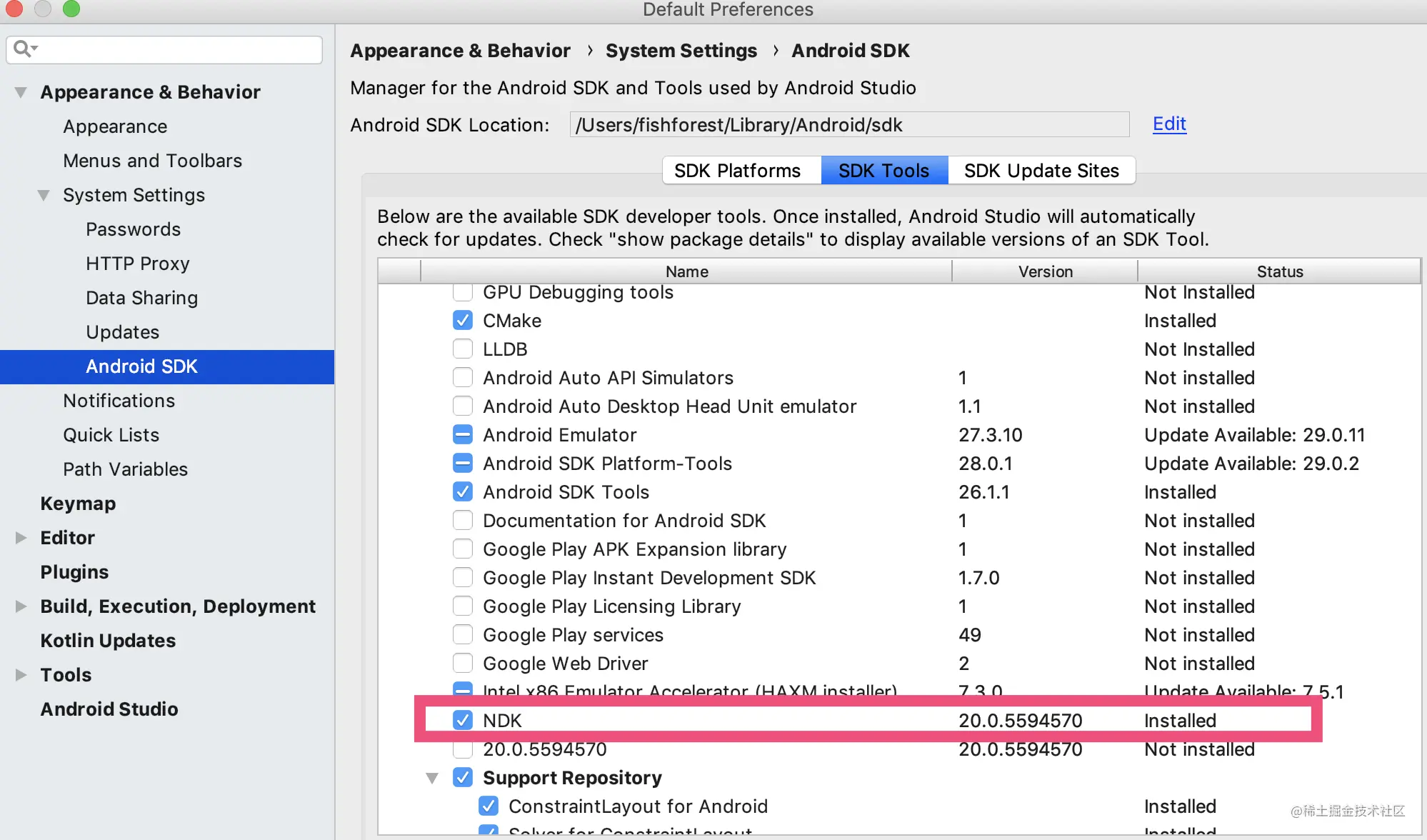Select the Keymap settings item
This screenshot has height=840, width=1427.
(78, 503)
